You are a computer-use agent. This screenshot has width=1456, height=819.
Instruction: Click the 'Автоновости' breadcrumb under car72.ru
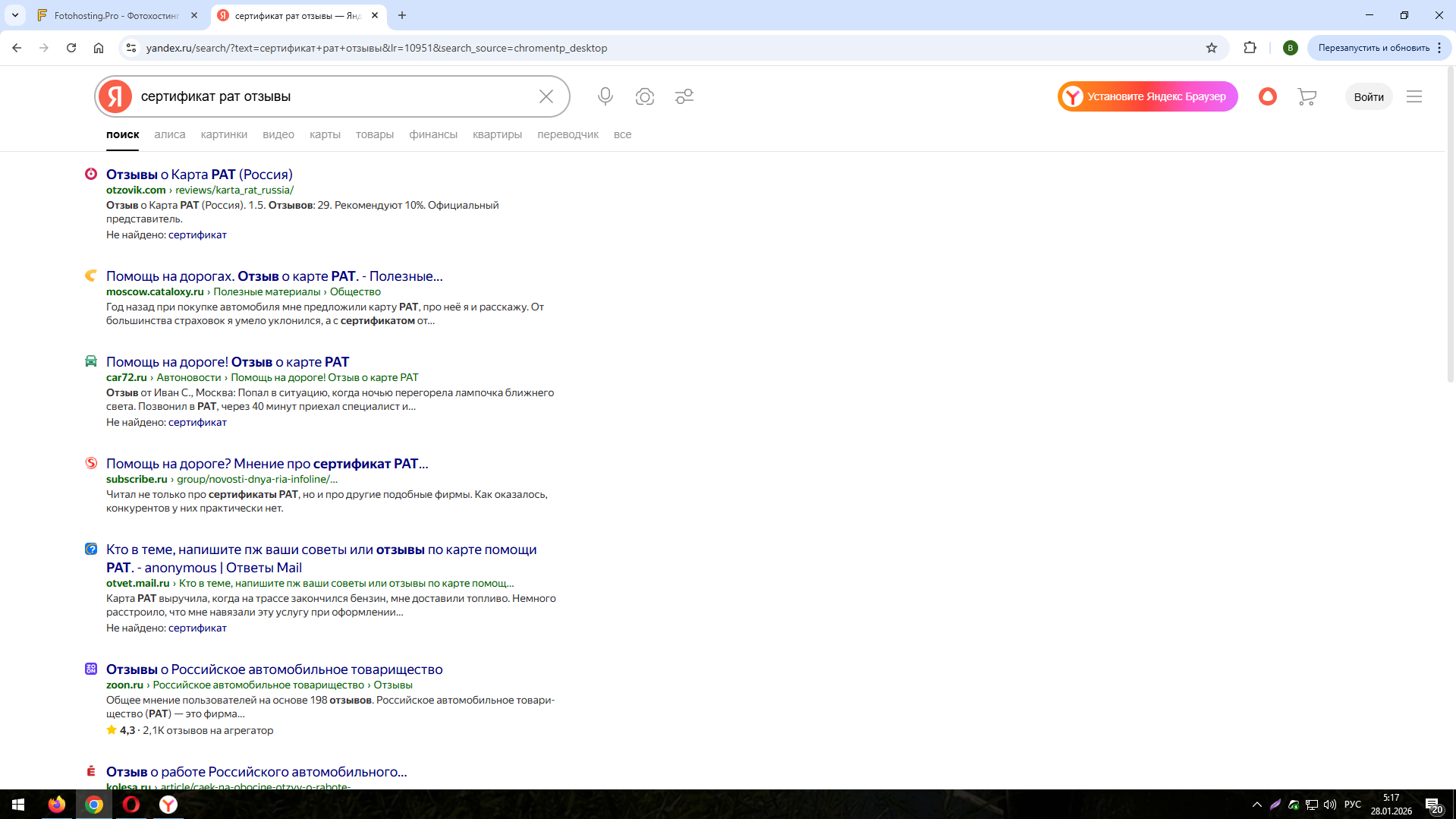tap(189, 377)
